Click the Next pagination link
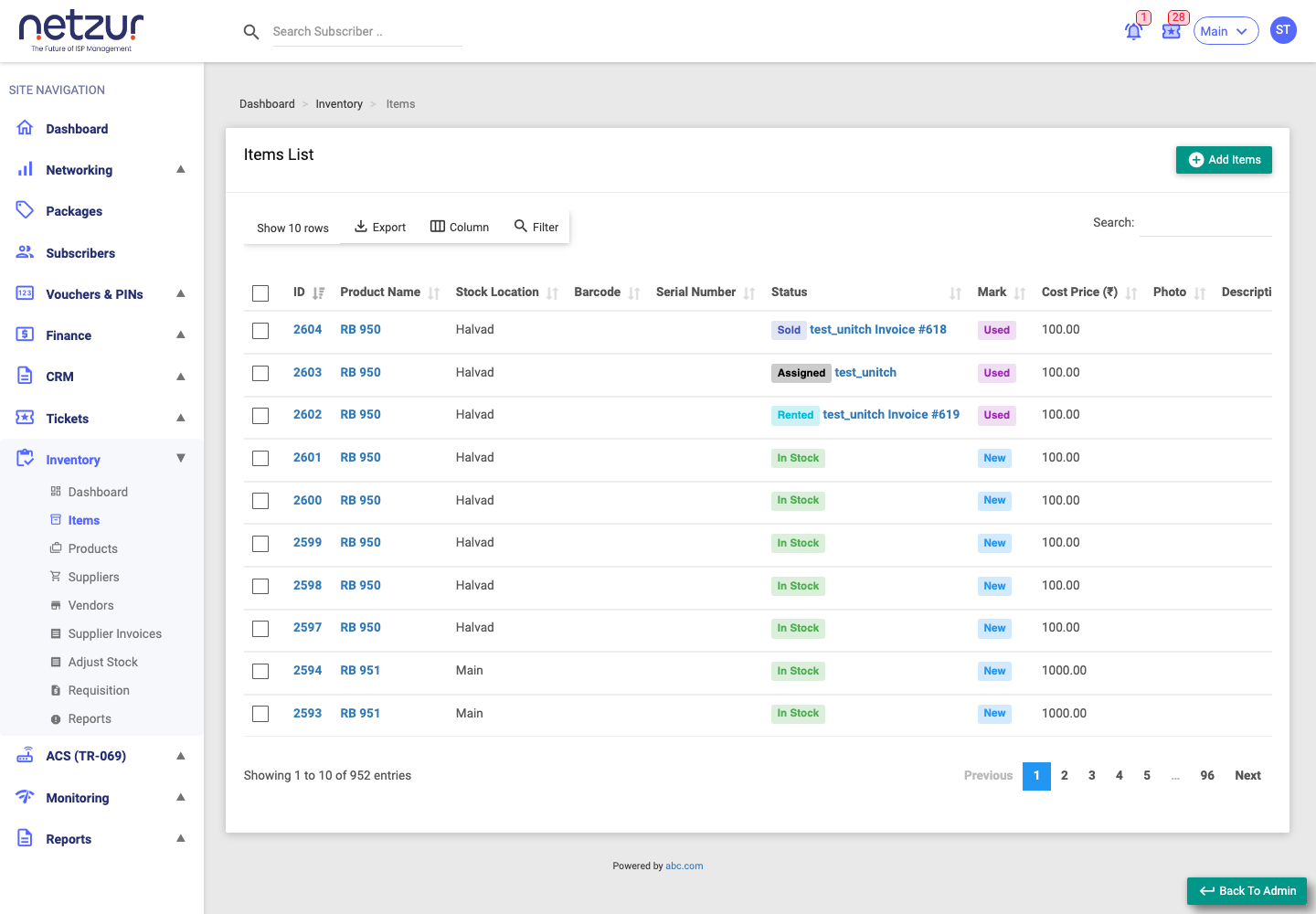 coord(1247,775)
